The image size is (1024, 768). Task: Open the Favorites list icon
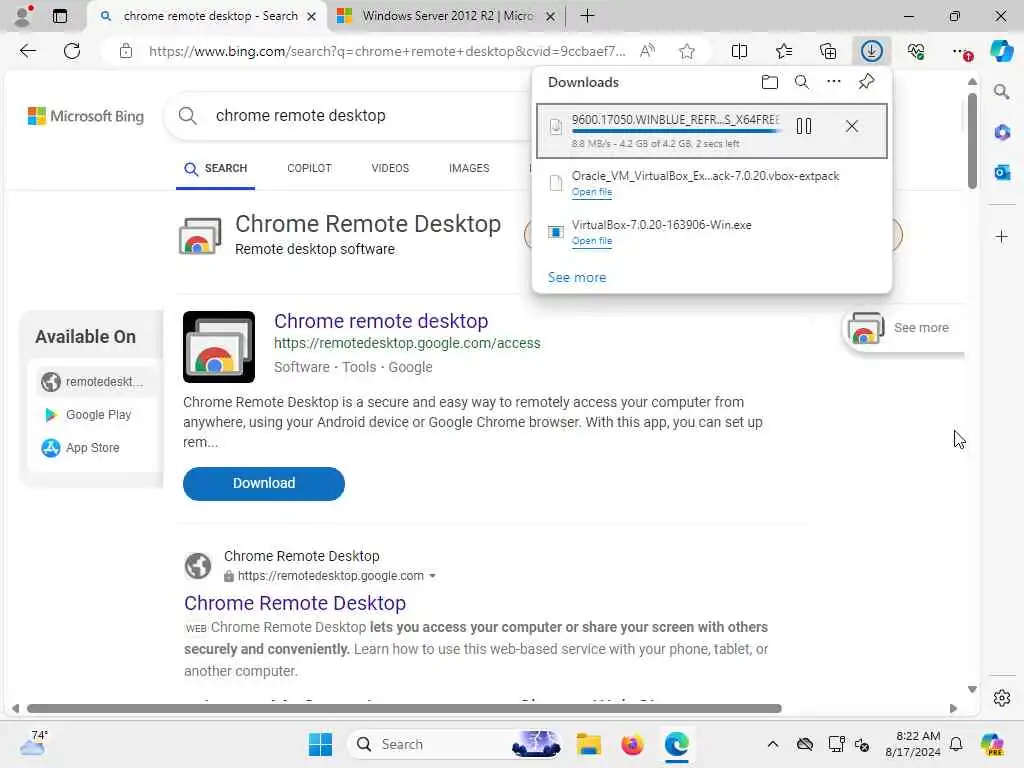click(x=784, y=51)
